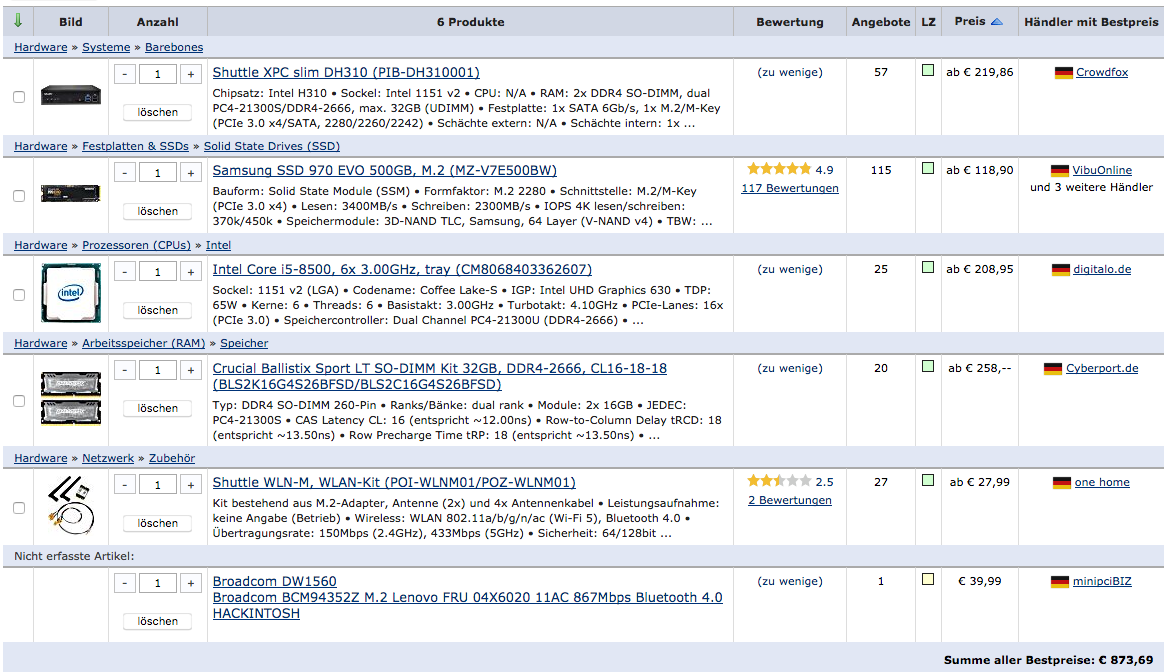Open Samsung SSD 970 EVO thumbnail
The width and height of the screenshot is (1169, 672).
coord(71,194)
